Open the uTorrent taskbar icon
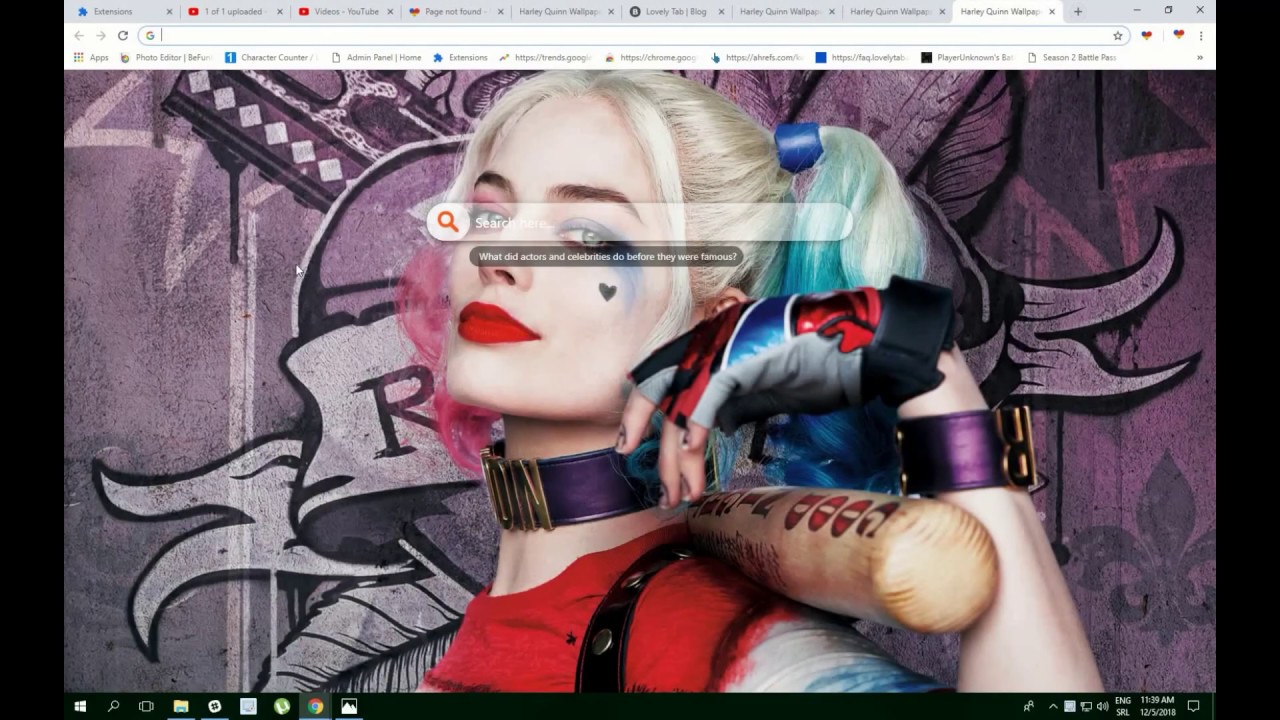 click(282, 706)
